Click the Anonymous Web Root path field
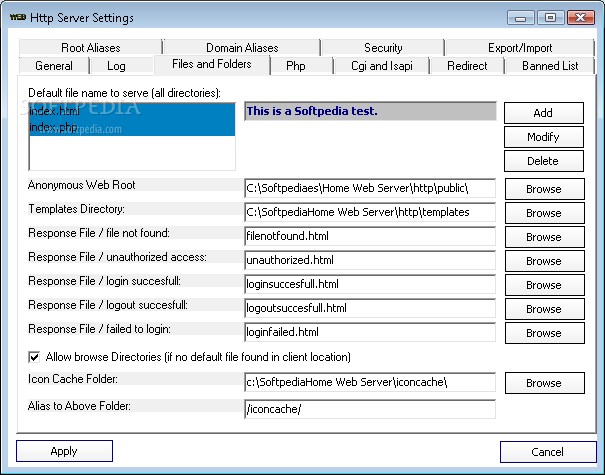 coord(370,188)
